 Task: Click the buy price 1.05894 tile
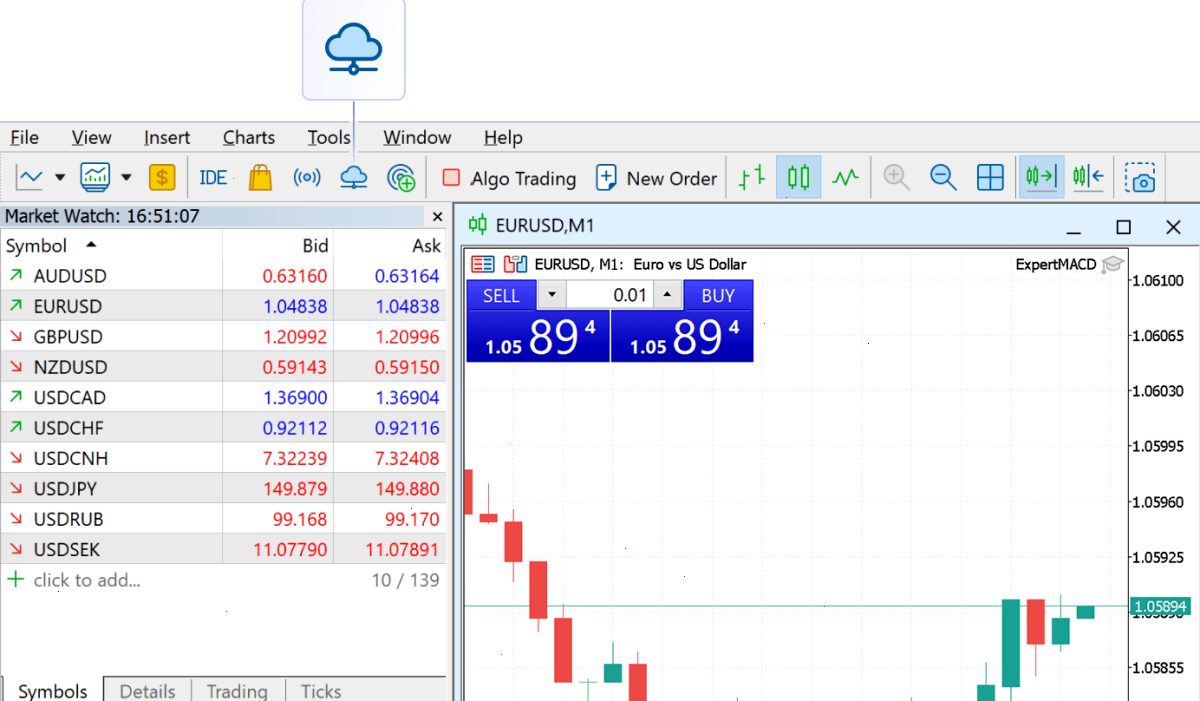(x=682, y=336)
